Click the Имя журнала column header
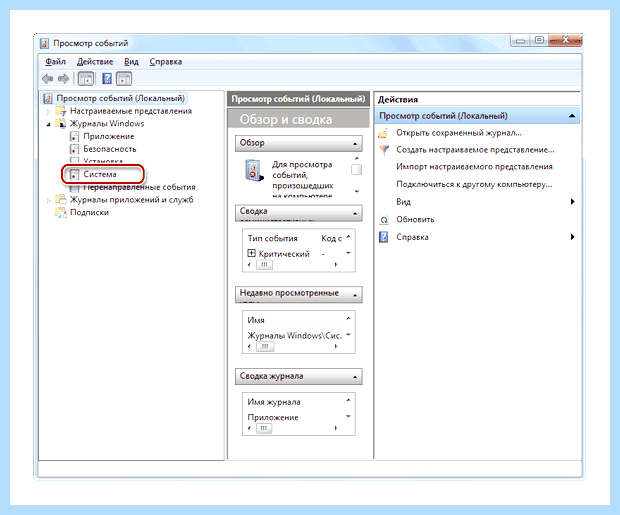 [x=274, y=402]
